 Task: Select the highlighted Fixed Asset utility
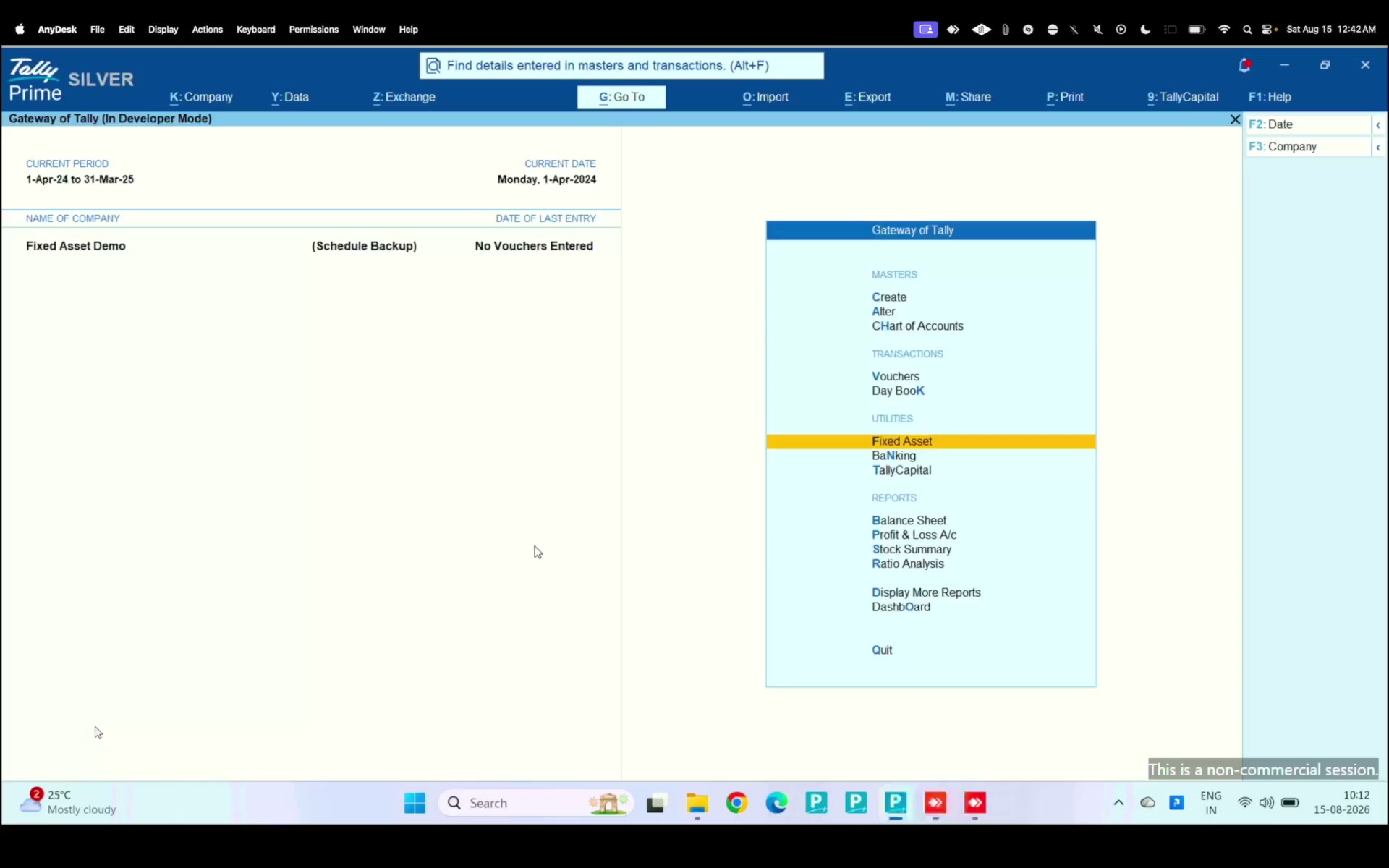click(930, 441)
